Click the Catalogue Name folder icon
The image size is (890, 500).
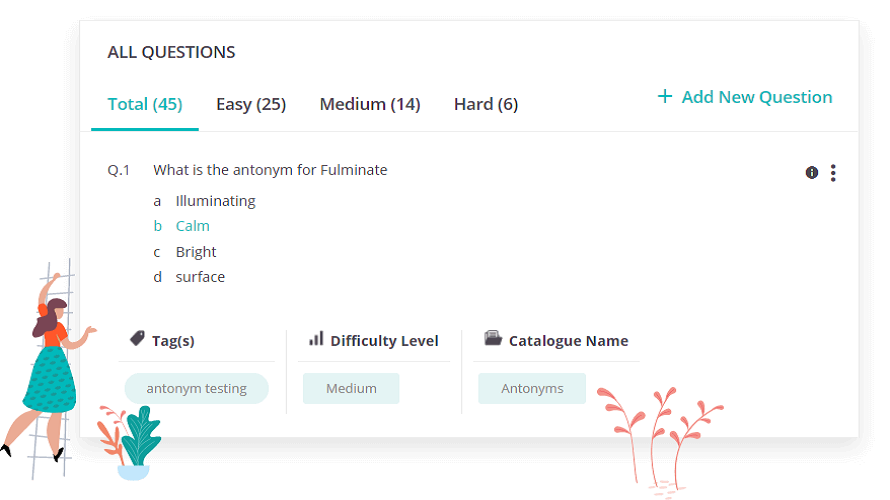coord(493,338)
